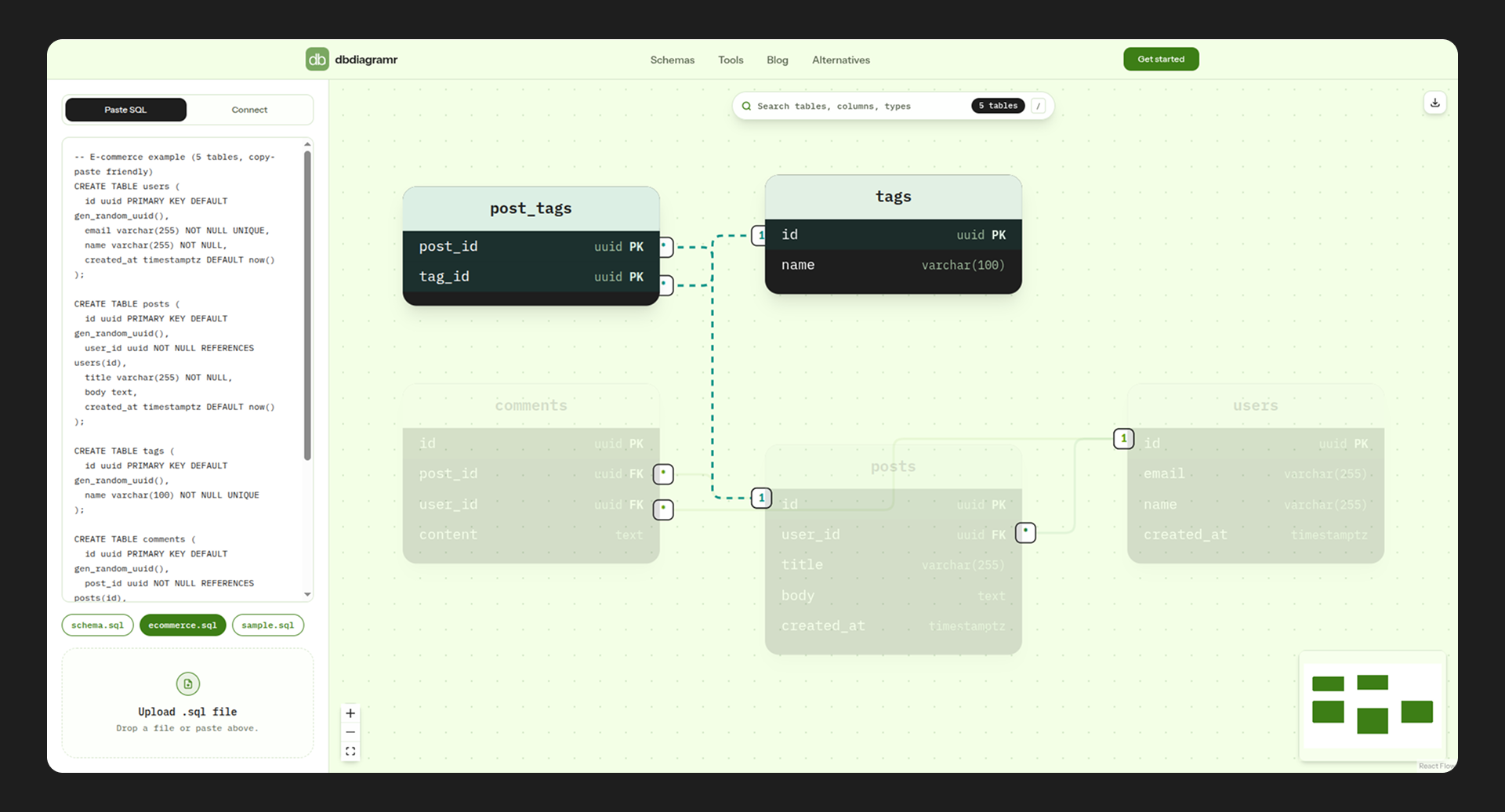The image size is (1505, 812).
Task: Select the tags table header
Action: [x=893, y=197]
